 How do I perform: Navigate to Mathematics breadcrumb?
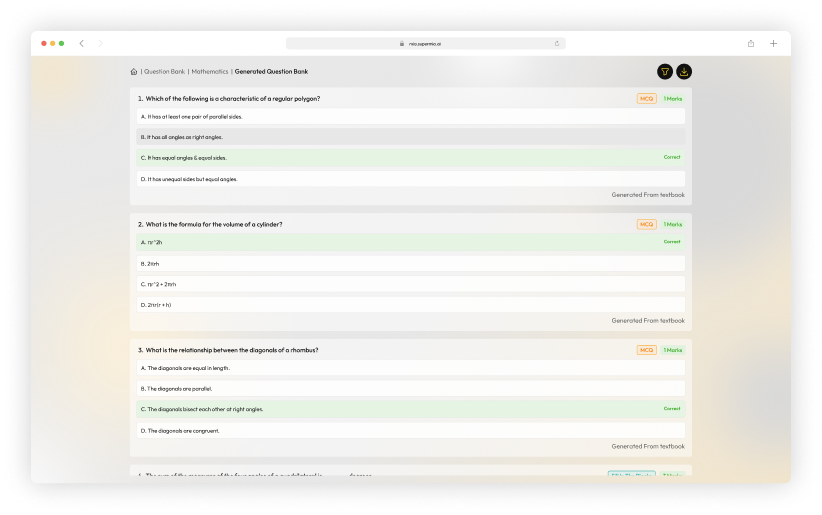tap(210, 72)
